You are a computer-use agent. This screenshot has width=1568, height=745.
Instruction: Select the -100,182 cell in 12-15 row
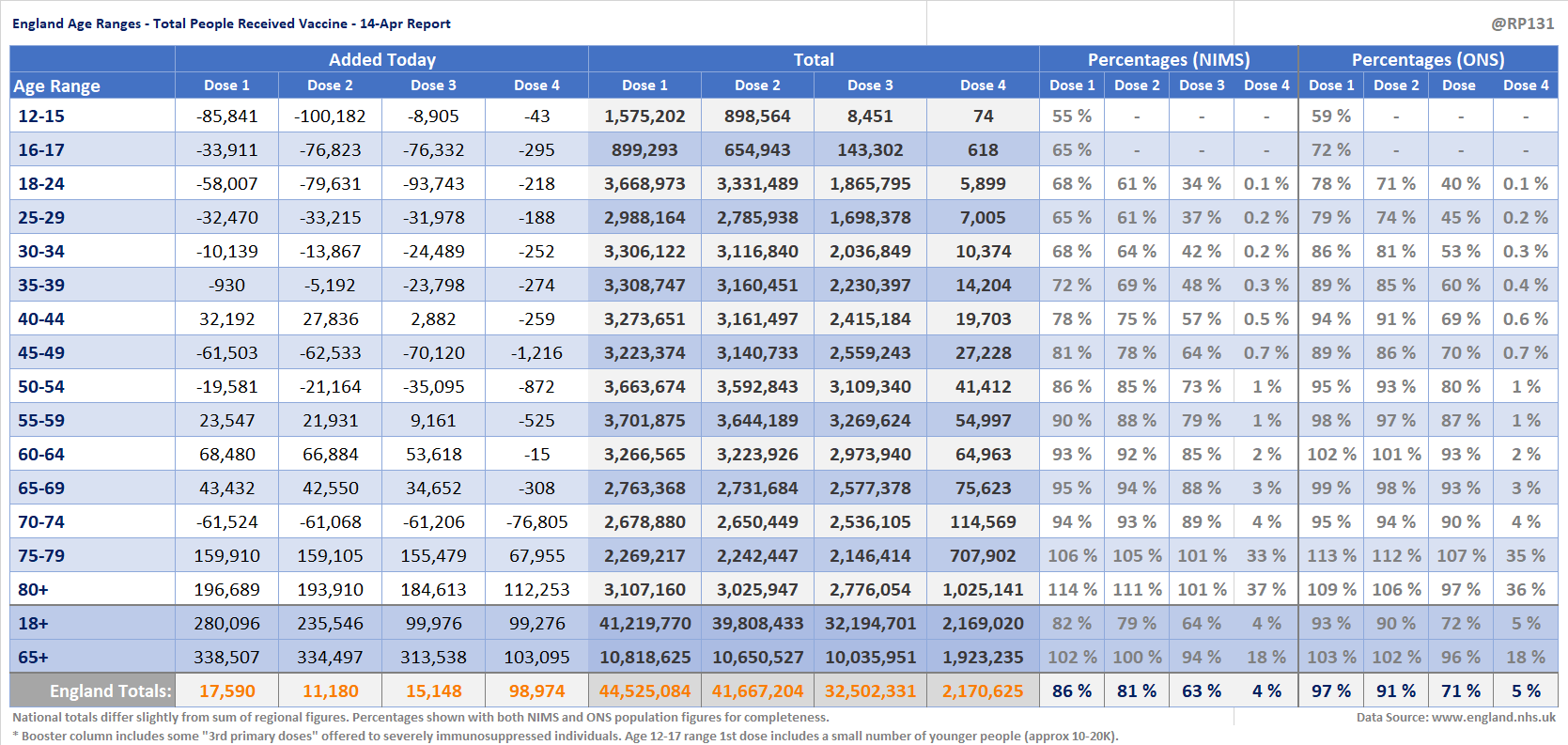[330, 116]
